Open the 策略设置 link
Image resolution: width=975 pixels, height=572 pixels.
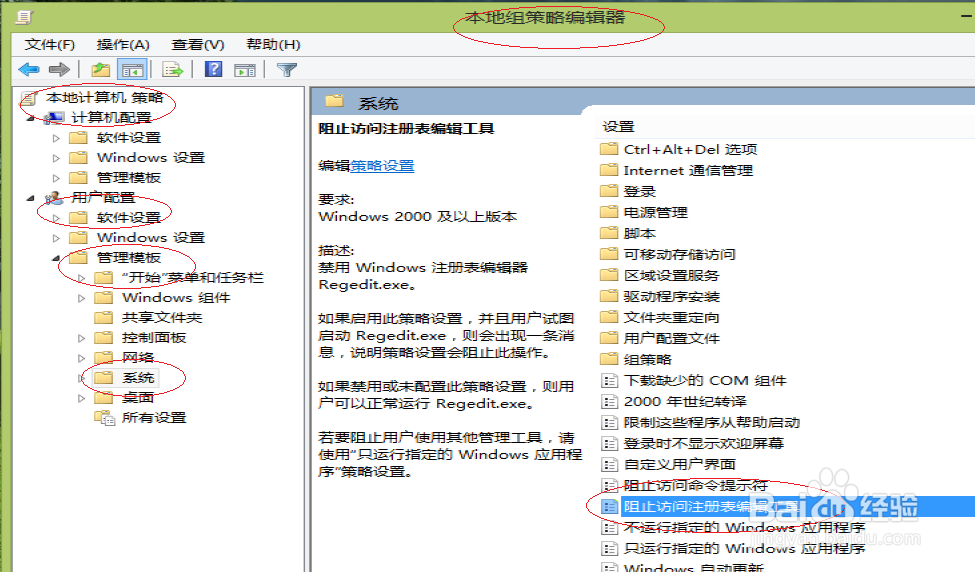pyautogui.click(x=382, y=166)
